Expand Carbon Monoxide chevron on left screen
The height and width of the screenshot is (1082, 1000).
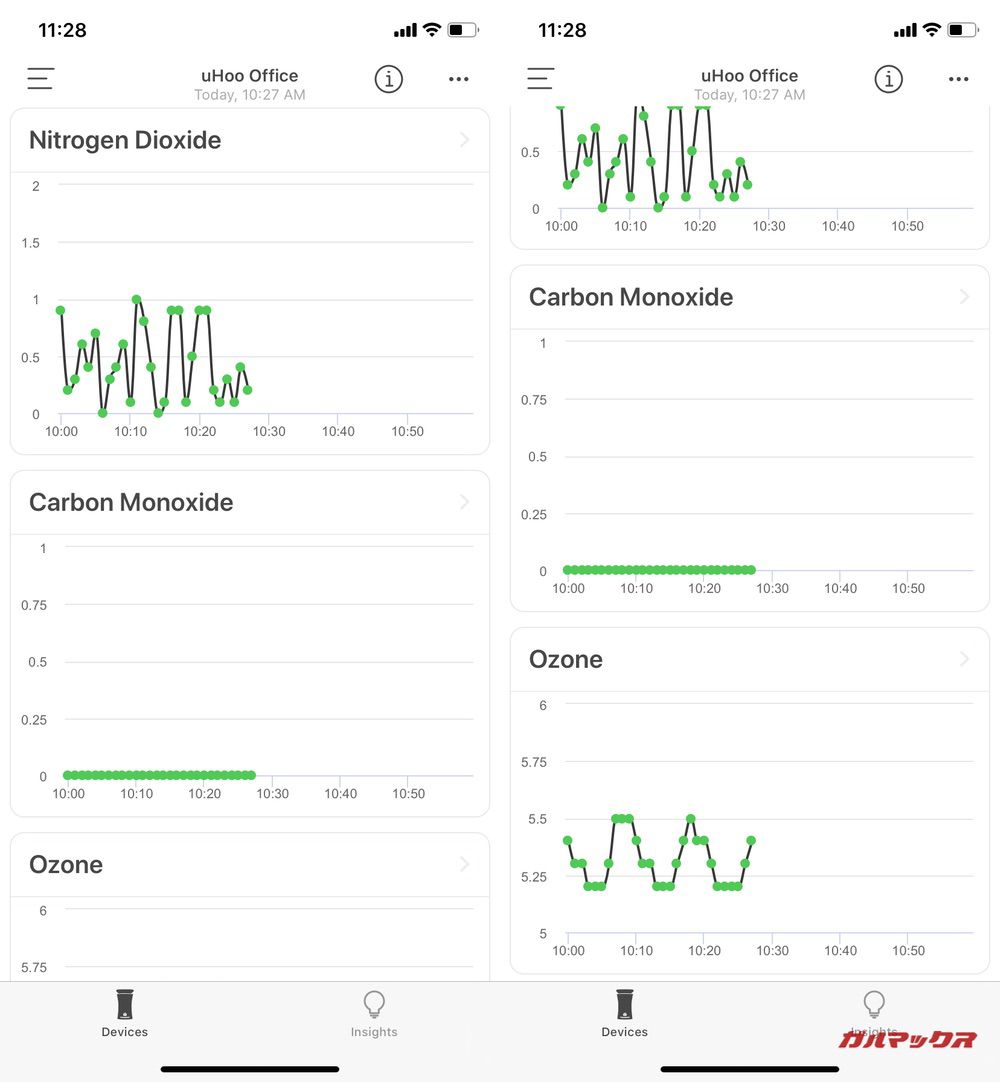click(464, 502)
